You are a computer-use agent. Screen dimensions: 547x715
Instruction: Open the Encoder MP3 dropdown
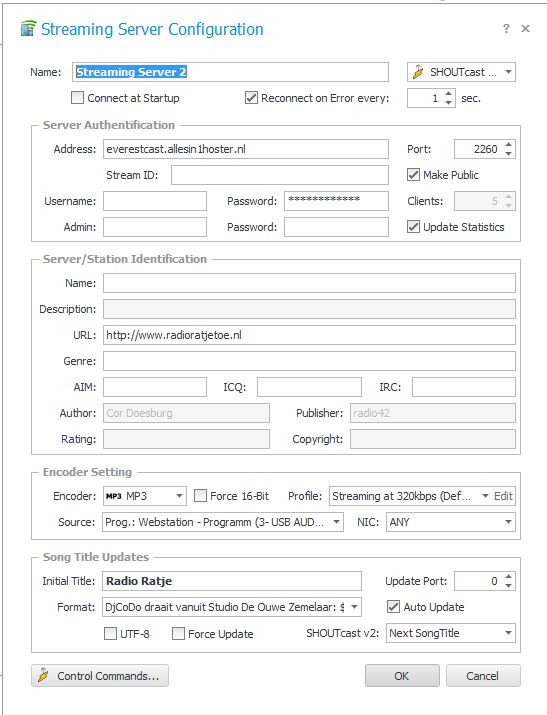(x=144, y=496)
